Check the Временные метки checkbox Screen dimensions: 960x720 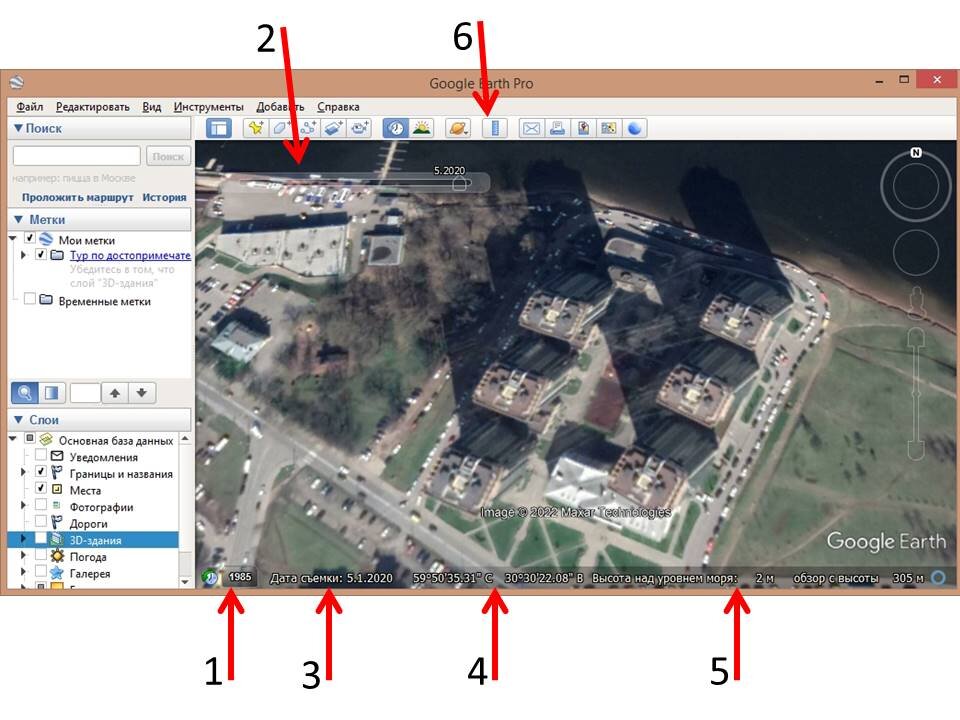pyautogui.click(x=29, y=299)
